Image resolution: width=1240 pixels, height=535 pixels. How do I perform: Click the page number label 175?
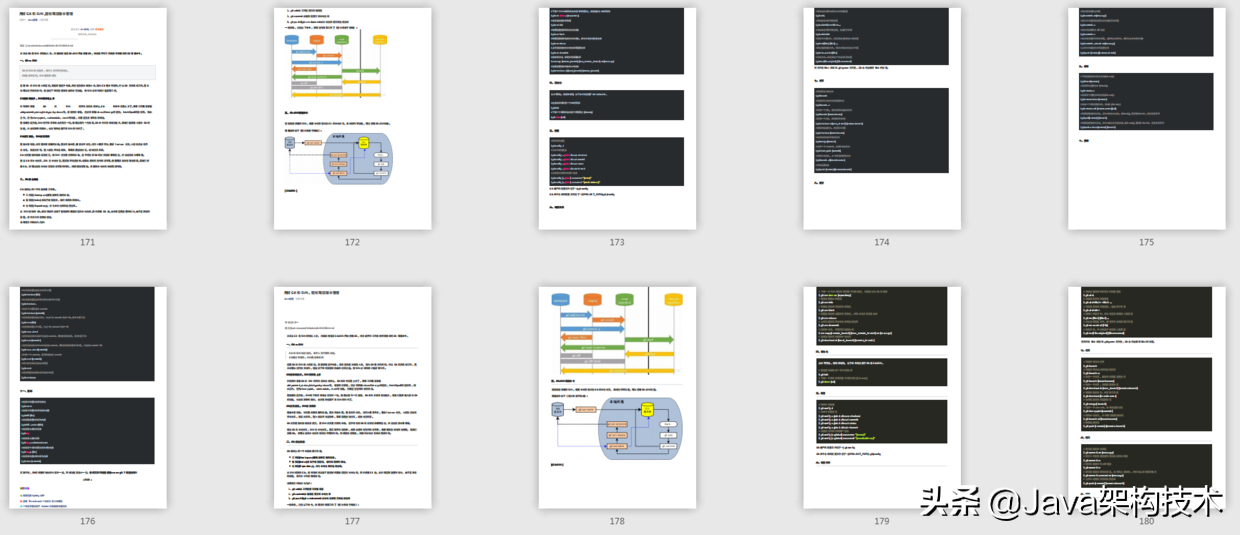point(1146,242)
